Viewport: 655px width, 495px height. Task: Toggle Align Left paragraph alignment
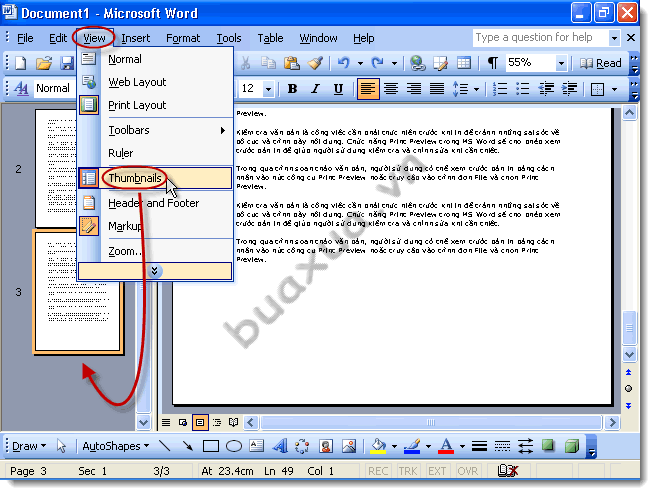[368, 89]
